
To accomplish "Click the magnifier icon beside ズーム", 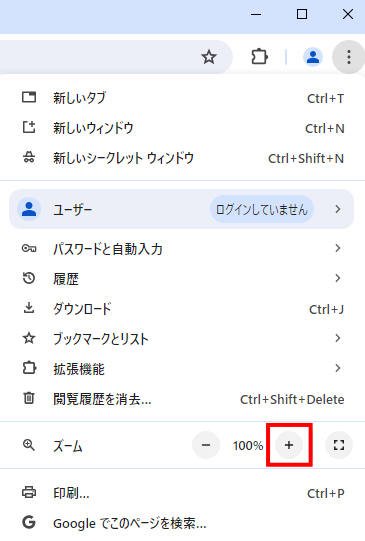I will click(x=29, y=445).
